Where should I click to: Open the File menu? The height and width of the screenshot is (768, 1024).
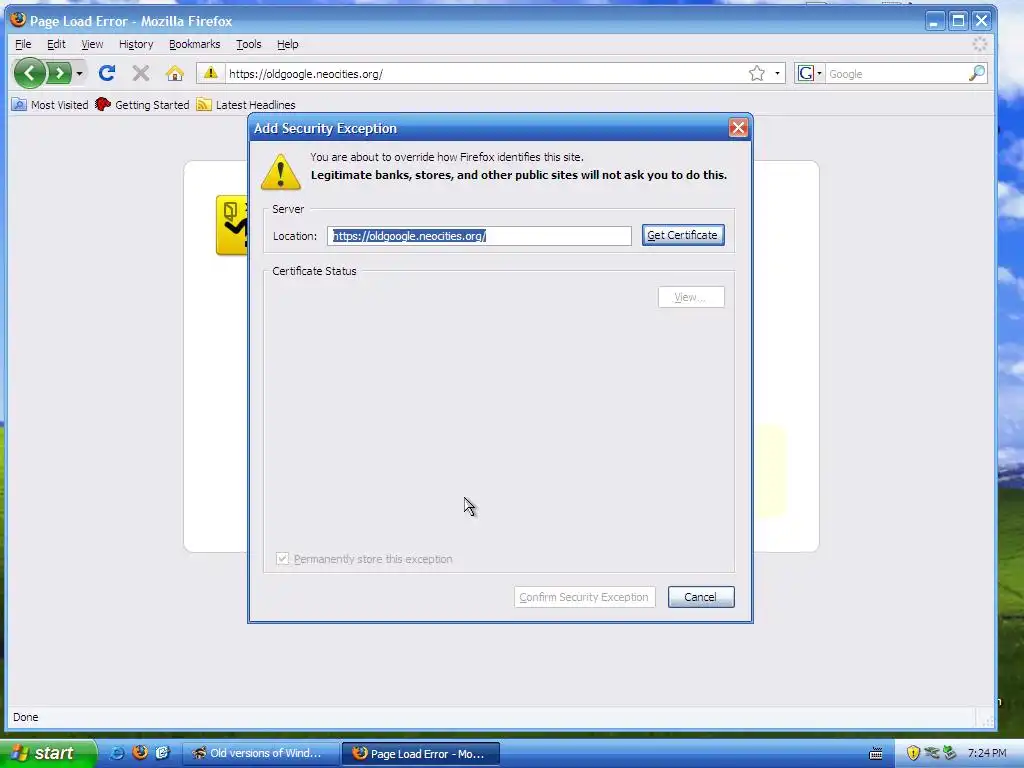pyautogui.click(x=23, y=44)
